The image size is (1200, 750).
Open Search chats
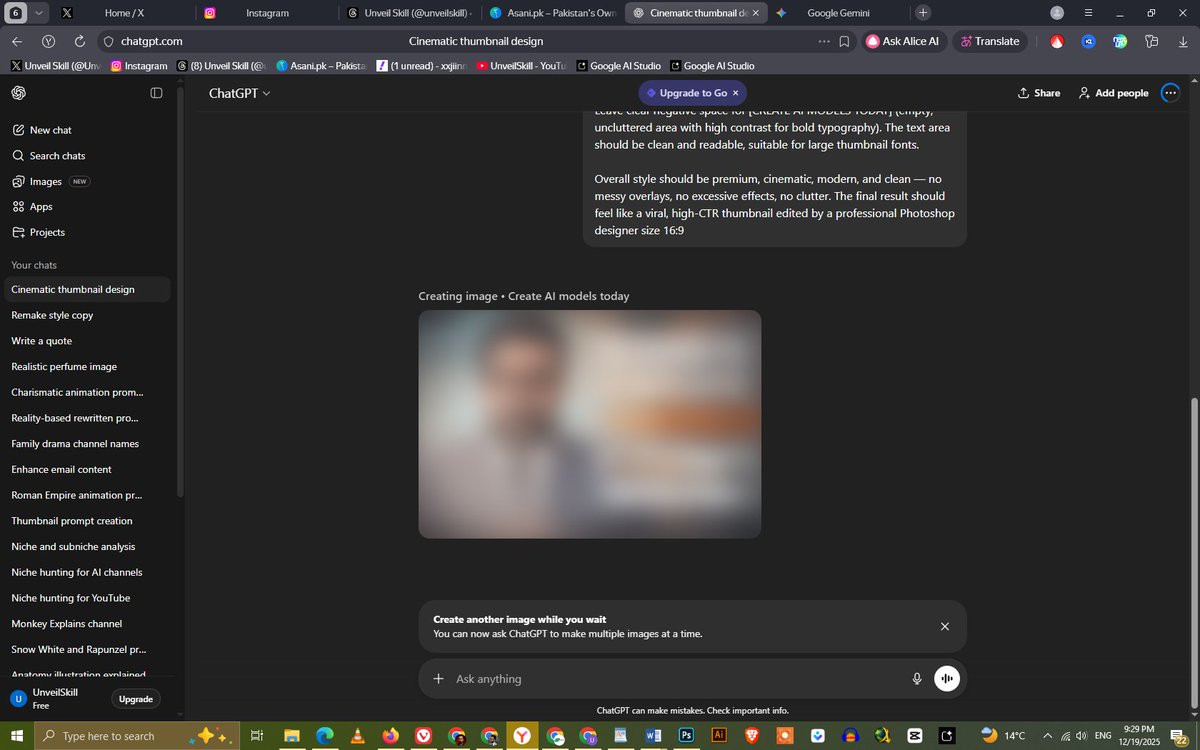click(x=48, y=156)
